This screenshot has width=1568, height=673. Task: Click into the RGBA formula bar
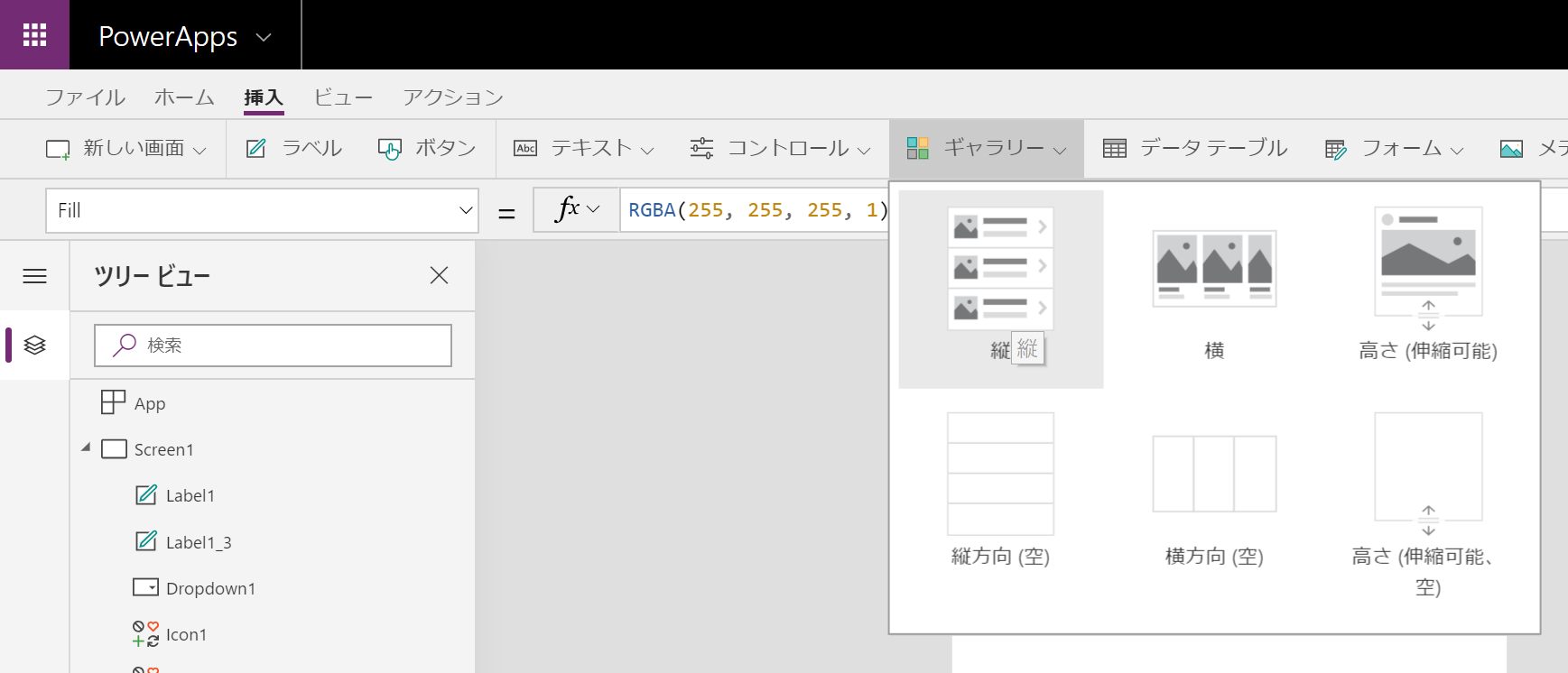(x=758, y=210)
